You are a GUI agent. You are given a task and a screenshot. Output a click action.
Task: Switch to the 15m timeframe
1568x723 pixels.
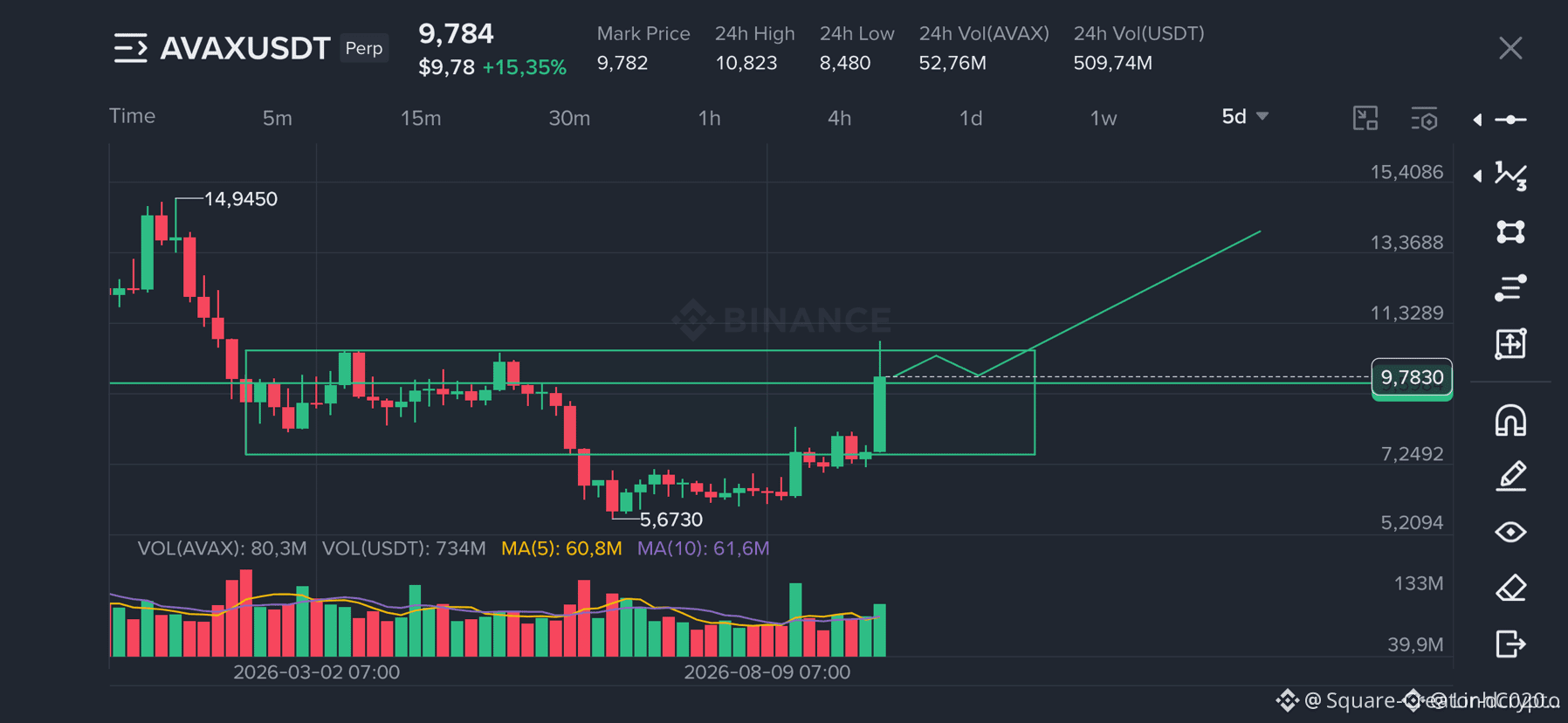421,118
